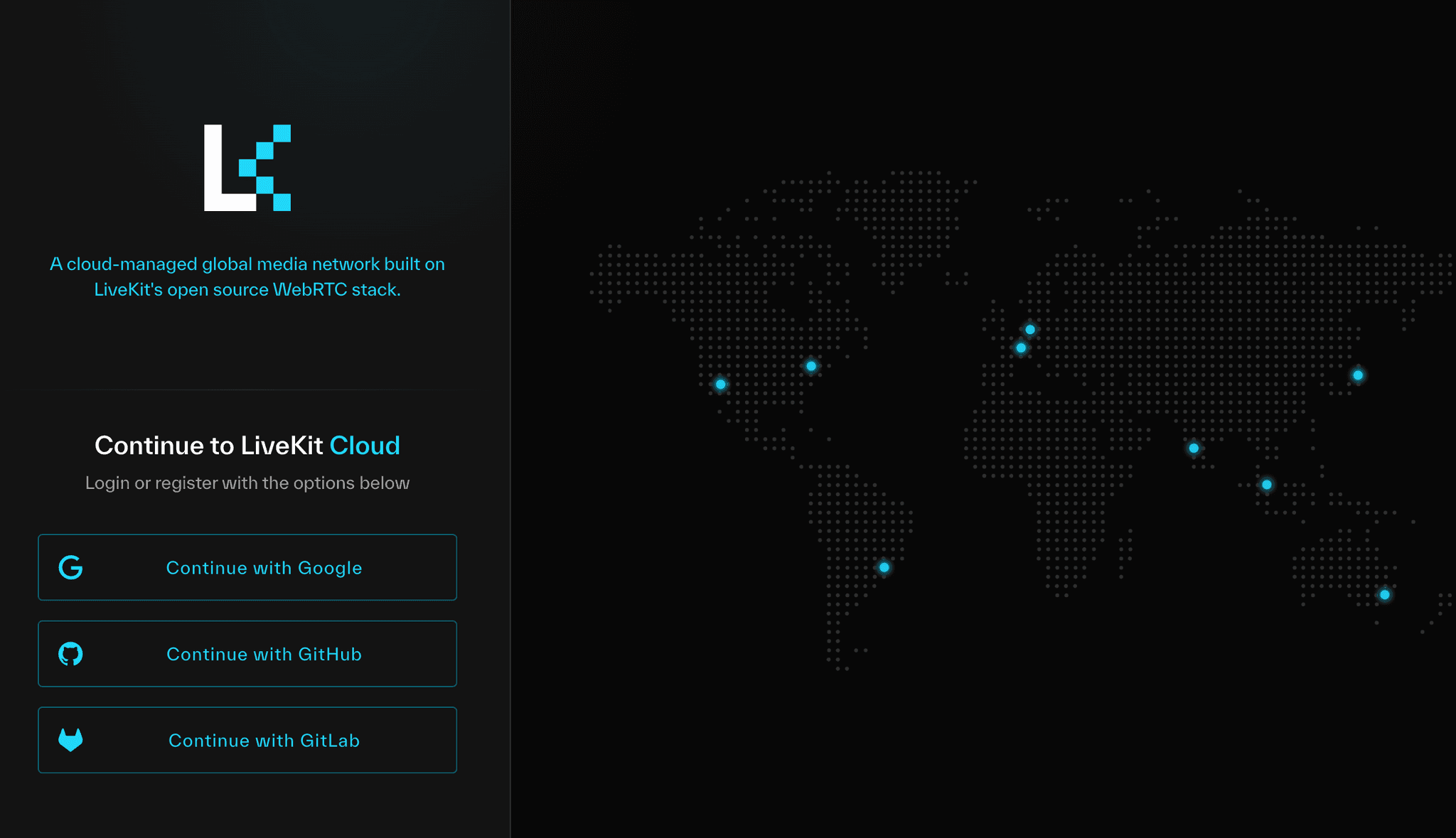1456x838 pixels.
Task: Select the Japan node dot on map
Action: [1358, 375]
